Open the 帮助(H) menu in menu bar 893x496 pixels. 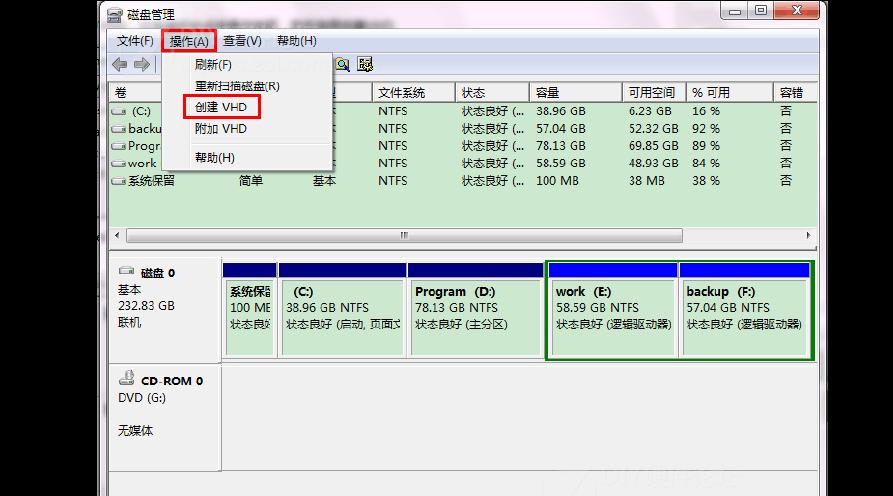297,41
